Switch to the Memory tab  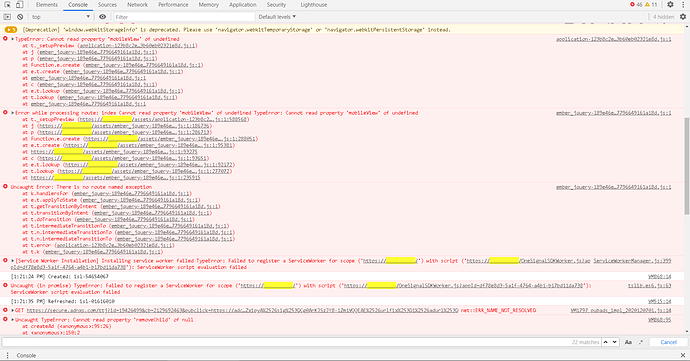pyautogui.click(x=209, y=4)
